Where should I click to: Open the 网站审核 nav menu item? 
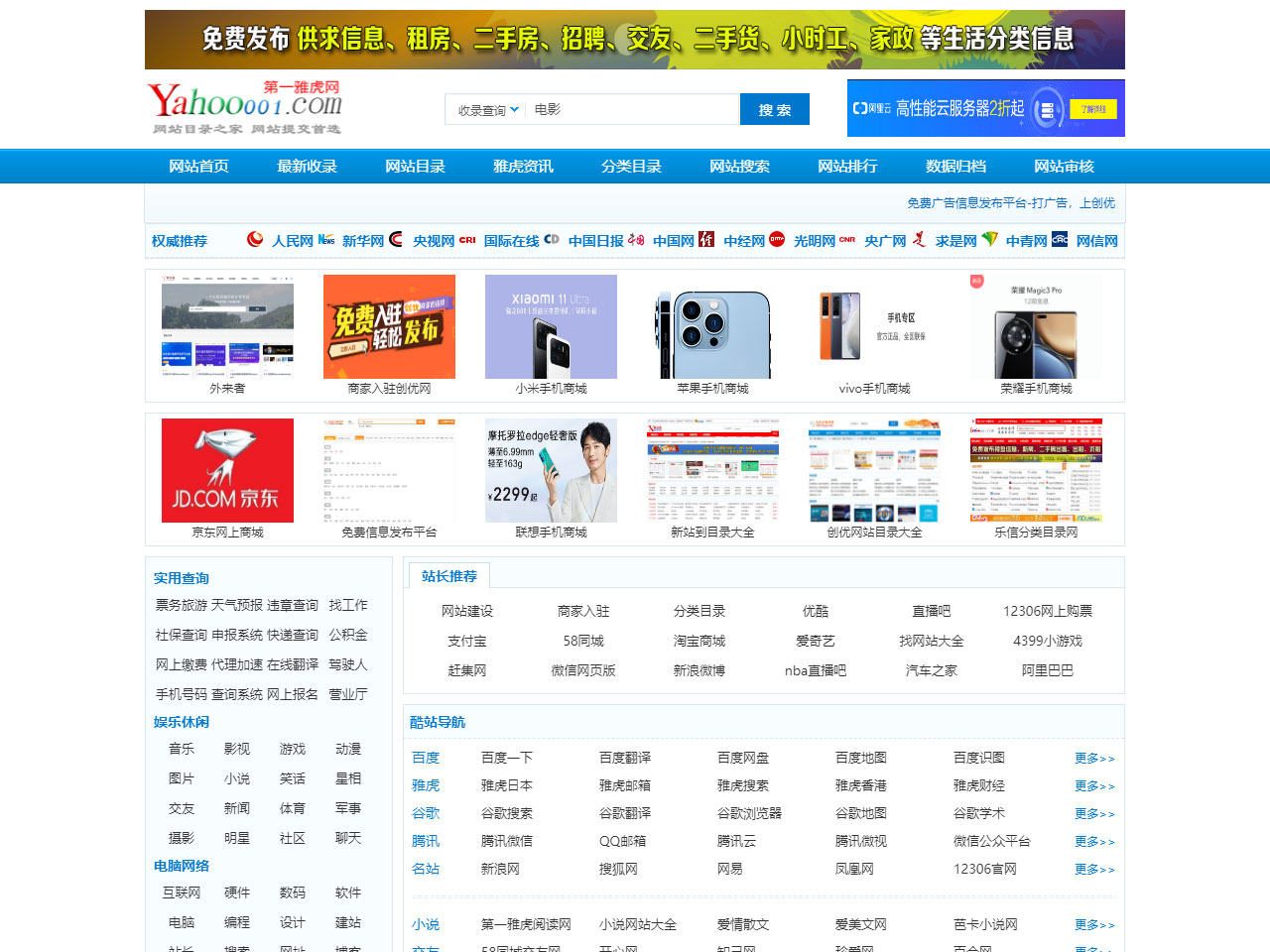1064,167
